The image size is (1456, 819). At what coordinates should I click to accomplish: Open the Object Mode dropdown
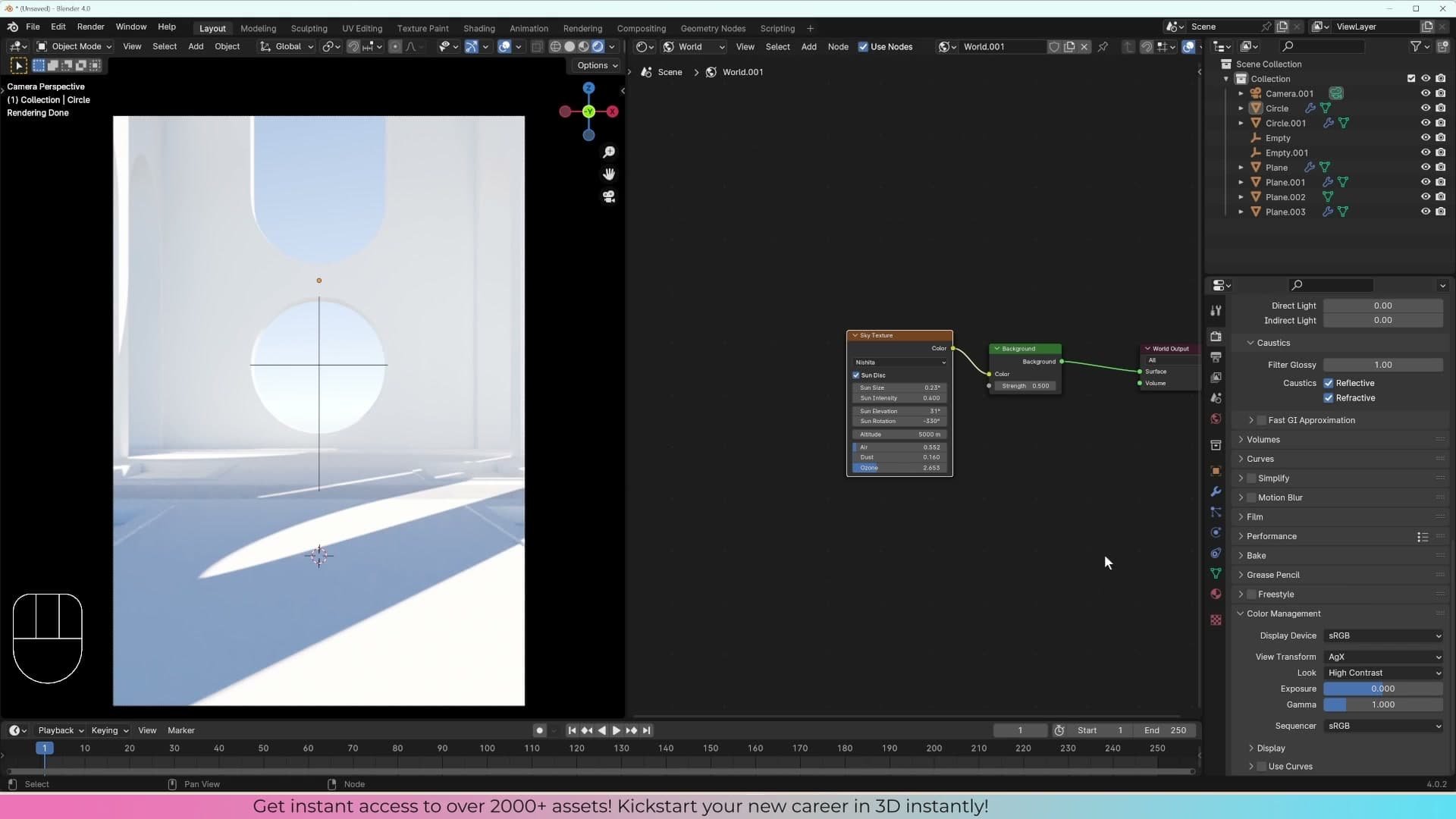click(74, 46)
